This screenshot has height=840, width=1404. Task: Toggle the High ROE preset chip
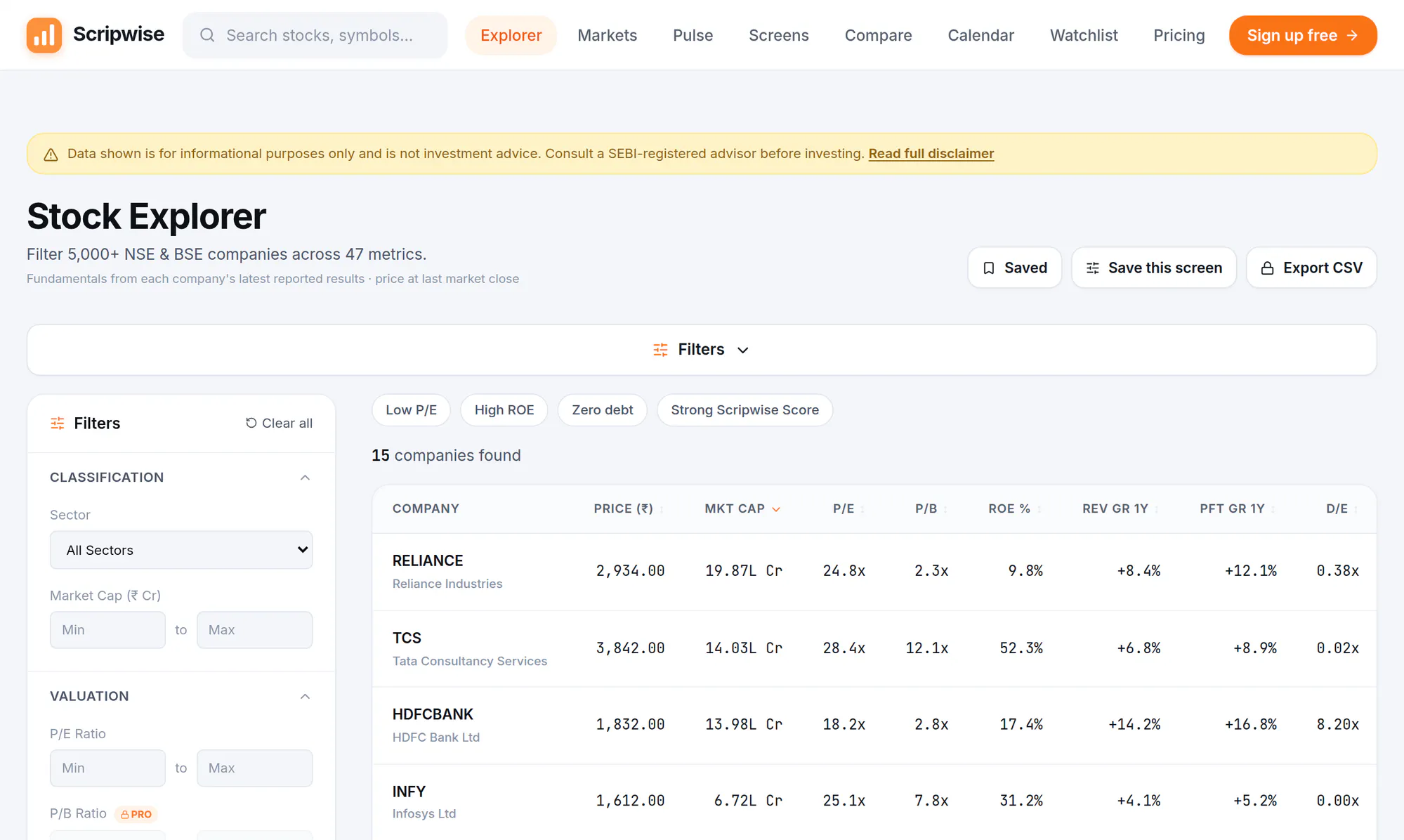504,410
